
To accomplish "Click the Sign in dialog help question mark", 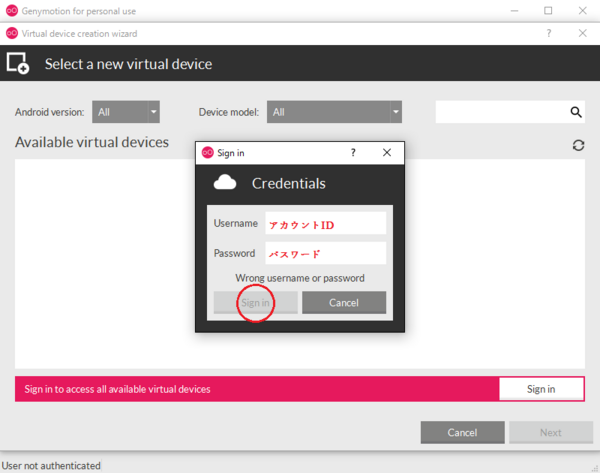I will point(352,153).
